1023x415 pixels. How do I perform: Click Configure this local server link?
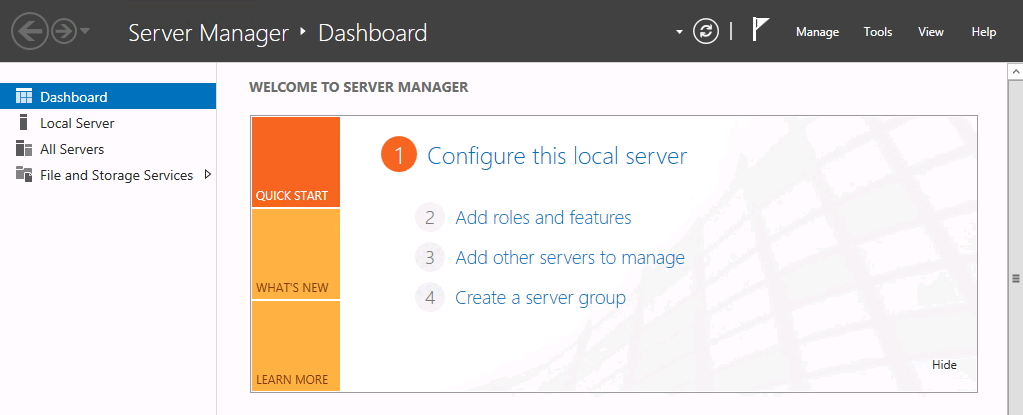tap(557, 157)
